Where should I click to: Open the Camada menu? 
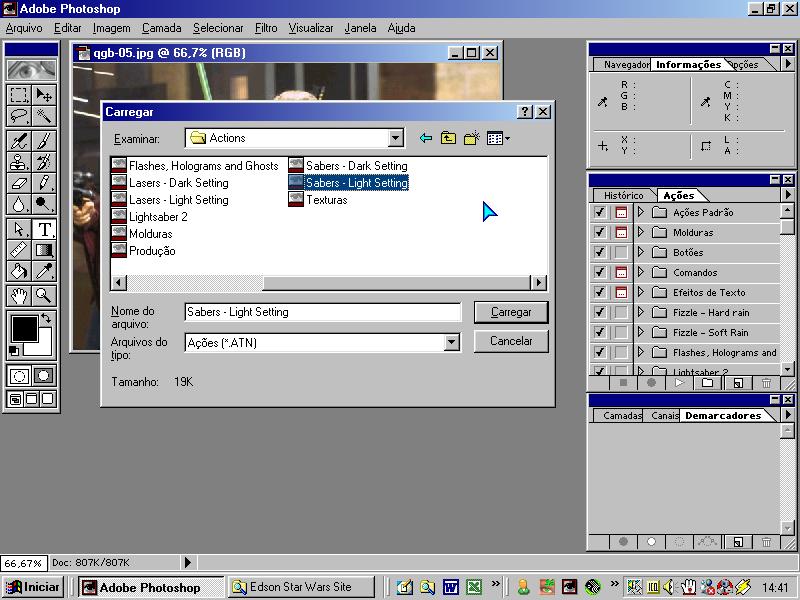point(162,28)
